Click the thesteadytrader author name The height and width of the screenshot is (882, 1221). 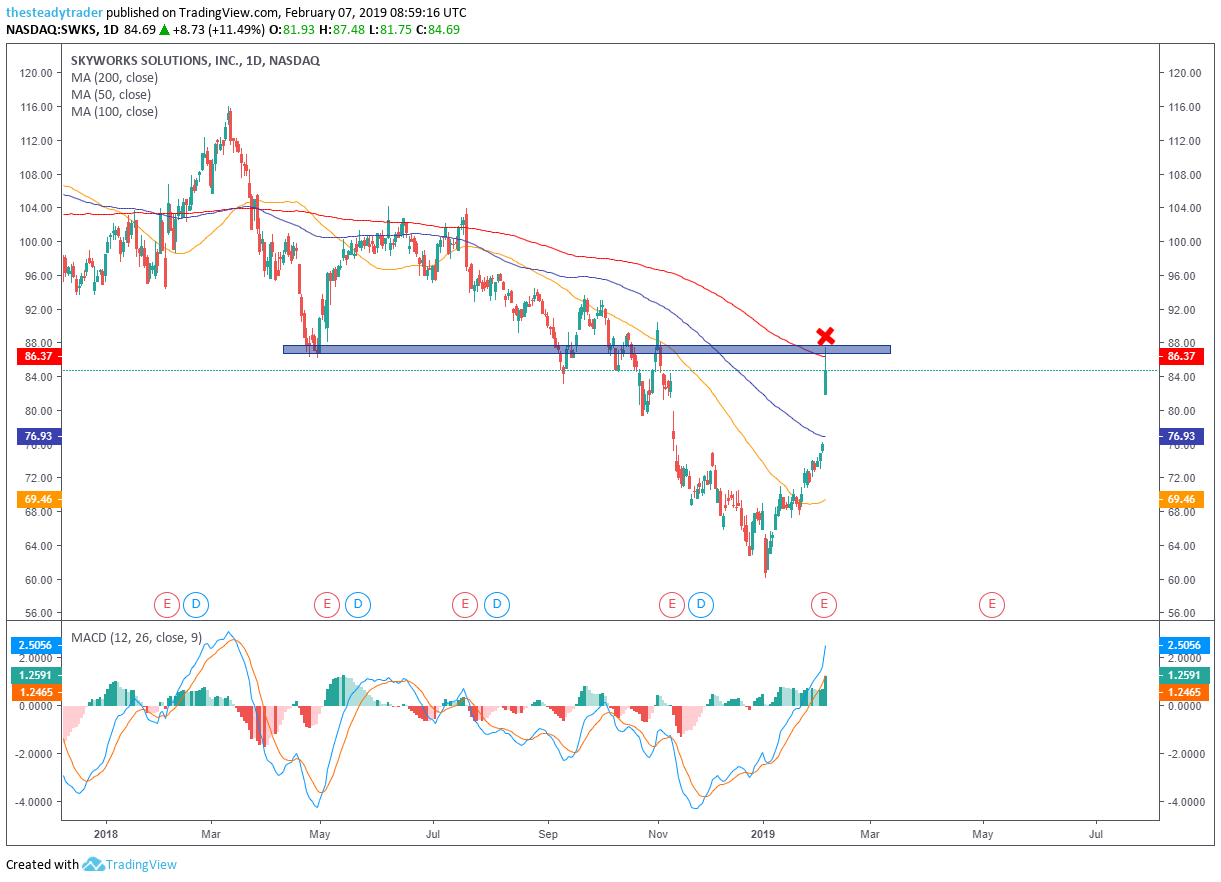(53, 14)
